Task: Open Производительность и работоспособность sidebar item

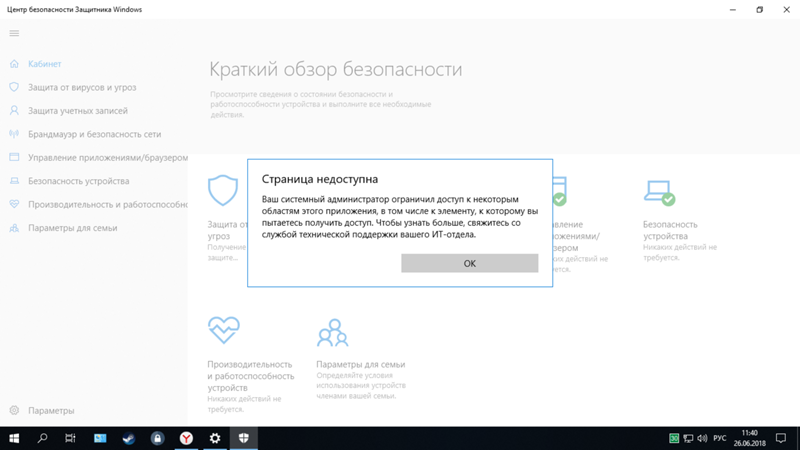Action: 108,205
